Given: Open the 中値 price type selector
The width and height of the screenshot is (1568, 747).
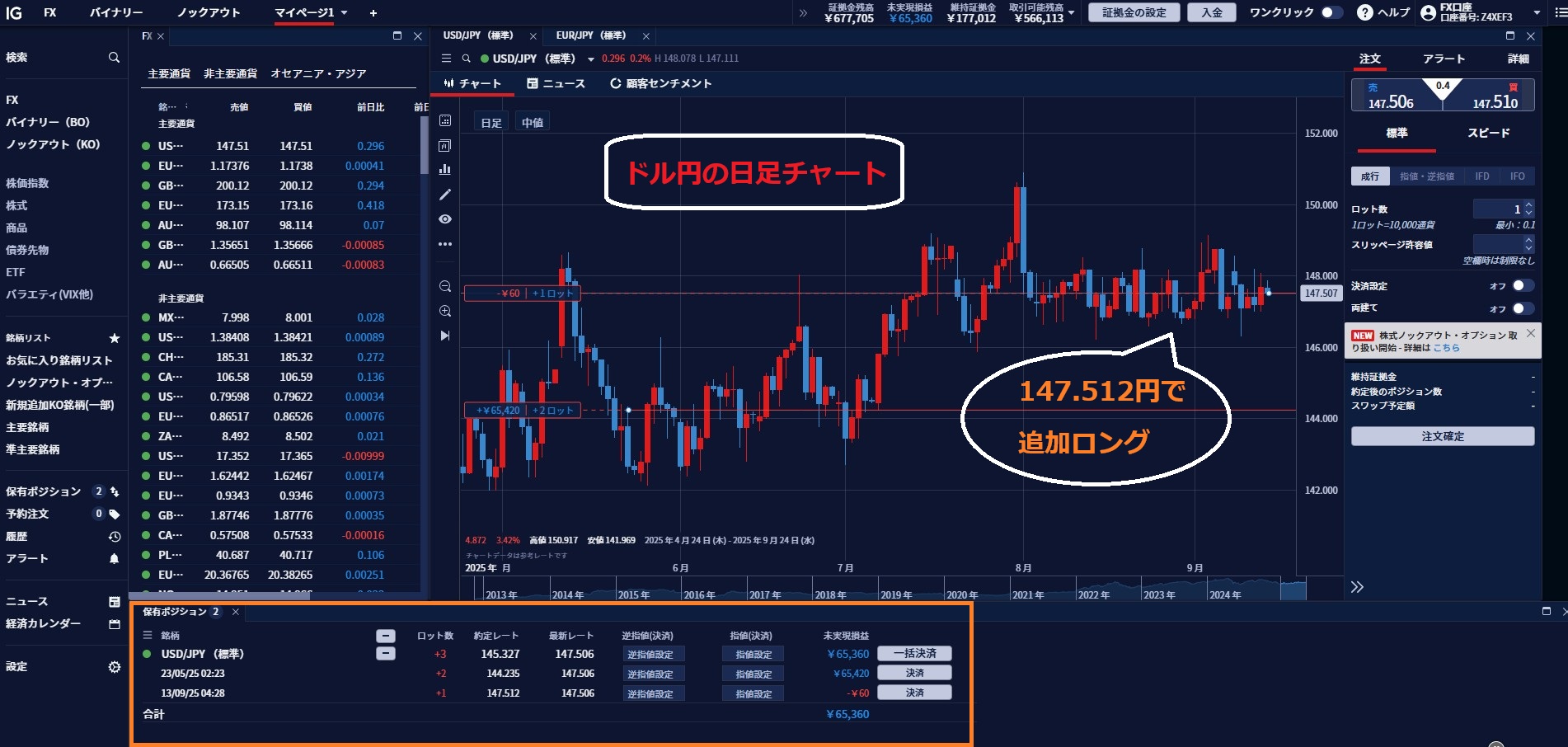Looking at the screenshot, I should pos(533,123).
